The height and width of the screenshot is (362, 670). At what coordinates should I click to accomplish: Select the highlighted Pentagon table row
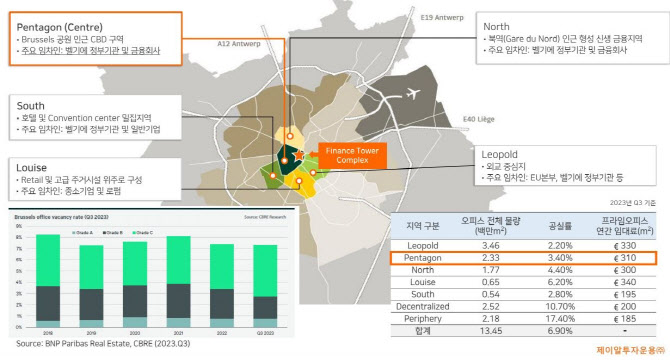(x=523, y=258)
